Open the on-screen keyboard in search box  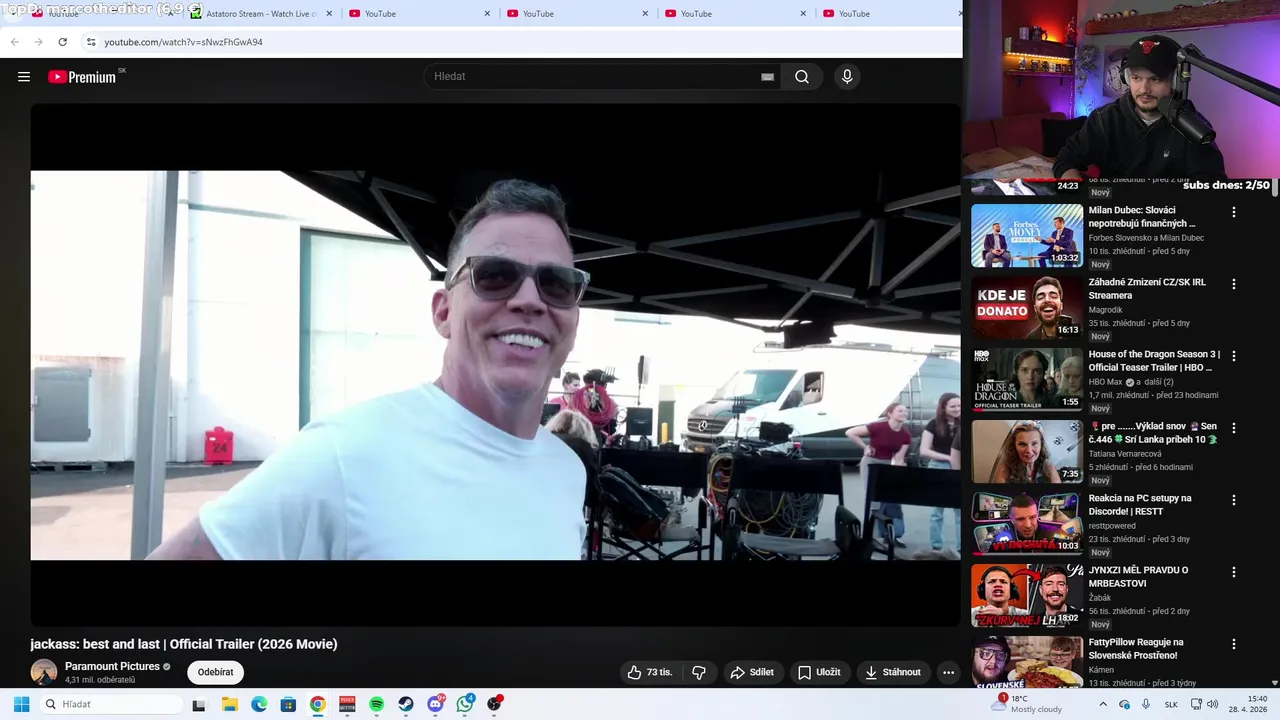coord(767,77)
